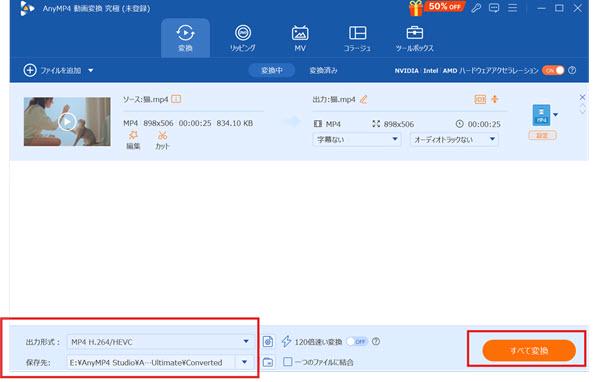The height and width of the screenshot is (382, 599).
Task: Check 一つのファイルに結合 checkbox
Action: [x=288, y=362]
